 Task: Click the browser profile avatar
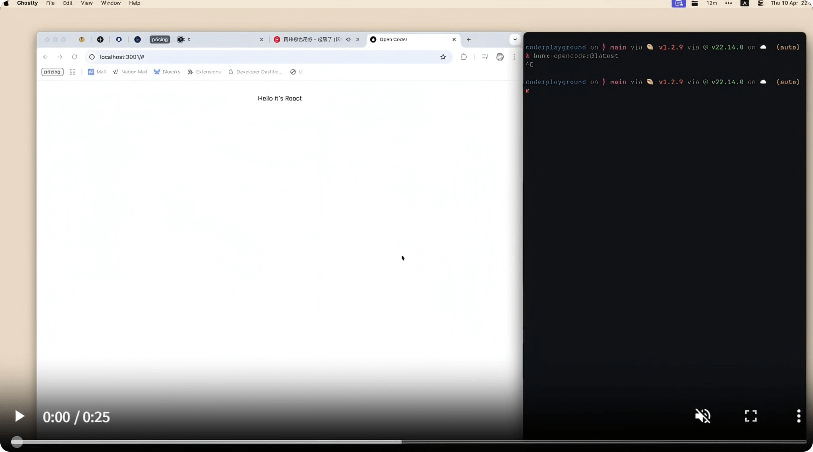click(x=500, y=57)
